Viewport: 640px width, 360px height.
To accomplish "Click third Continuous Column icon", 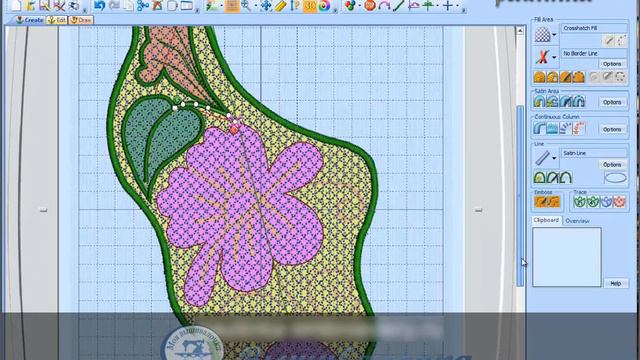I will [565, 129].
